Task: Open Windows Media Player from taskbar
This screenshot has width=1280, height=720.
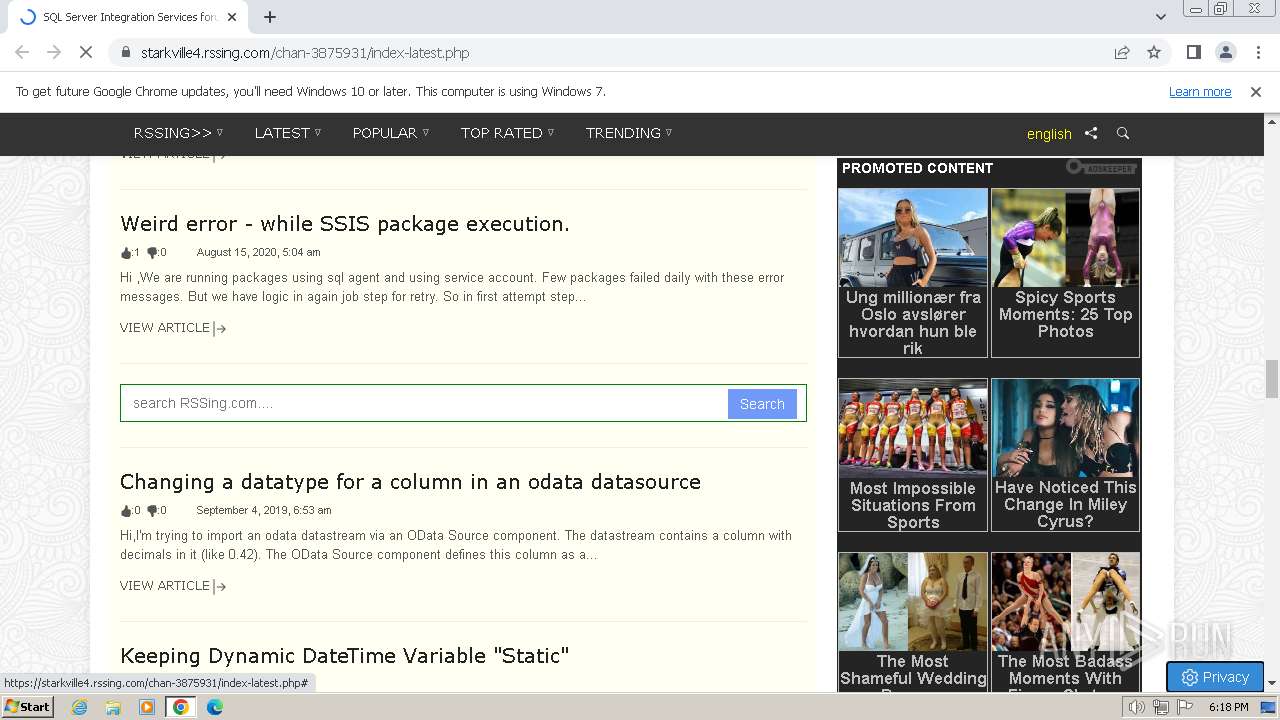Action: 147,707
